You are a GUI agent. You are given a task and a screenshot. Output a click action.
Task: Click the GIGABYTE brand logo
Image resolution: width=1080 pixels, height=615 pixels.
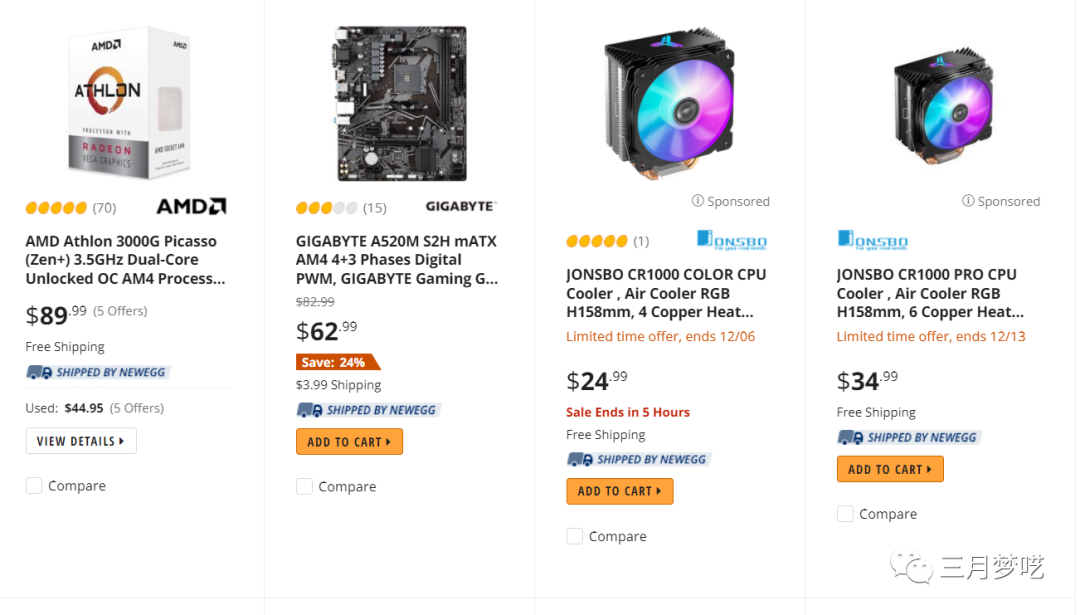[460, 207]
